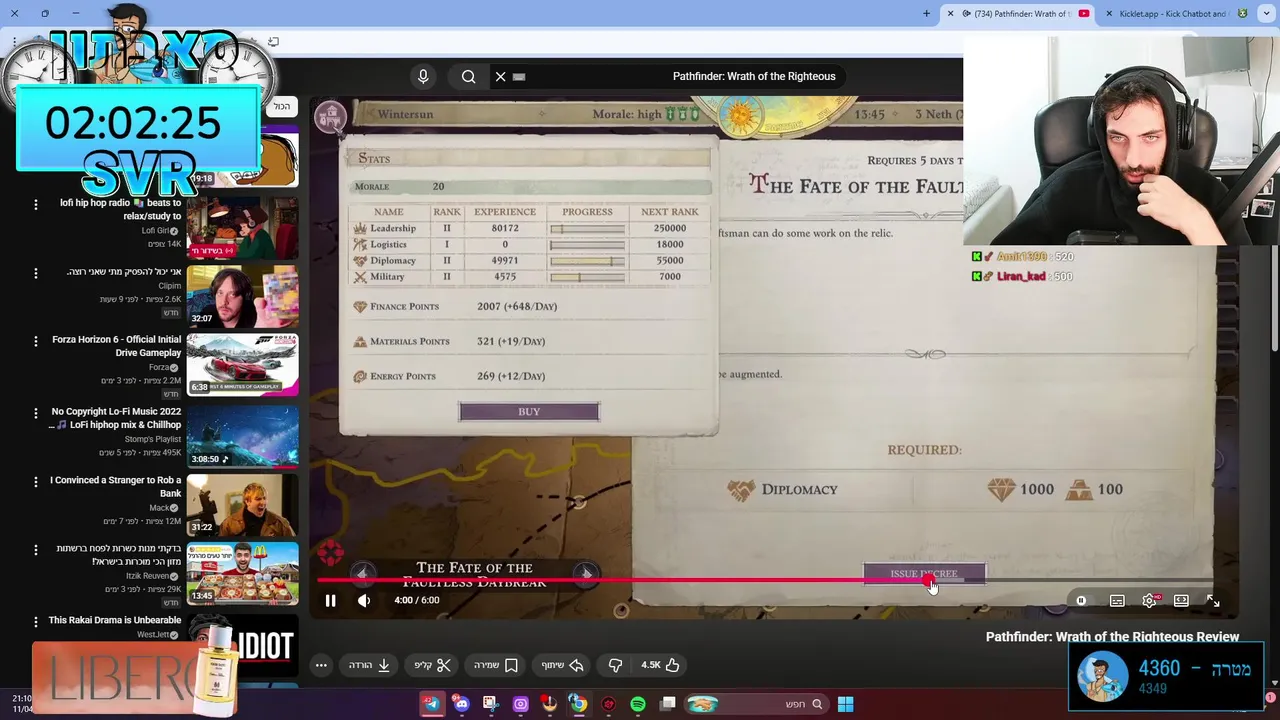
Task: Open Google Chrome from the taskbar
Action: pyautogui.click(x=578, y=704)
